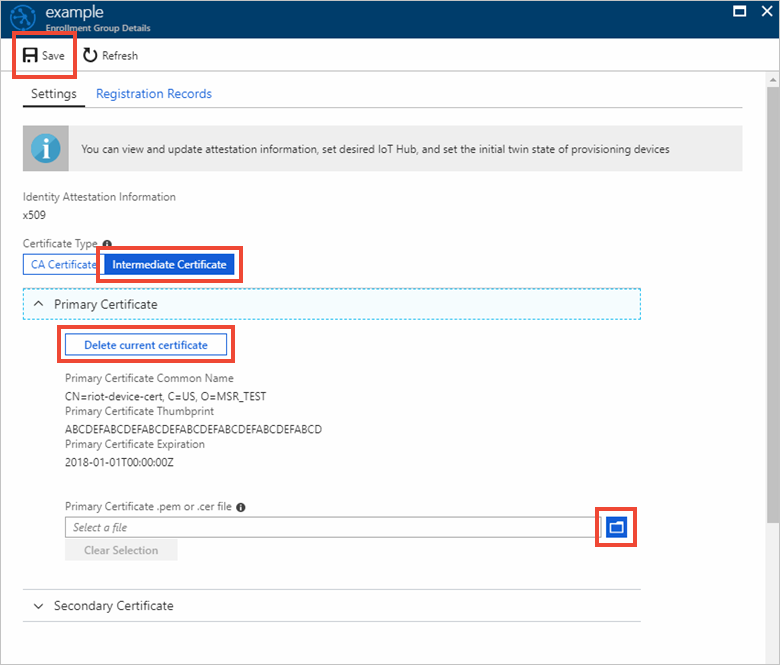The width and height of the screenshot is (780, 665).
Task: Maximize the Enrollment Group Details pane
Action: (x=740, y=11)
